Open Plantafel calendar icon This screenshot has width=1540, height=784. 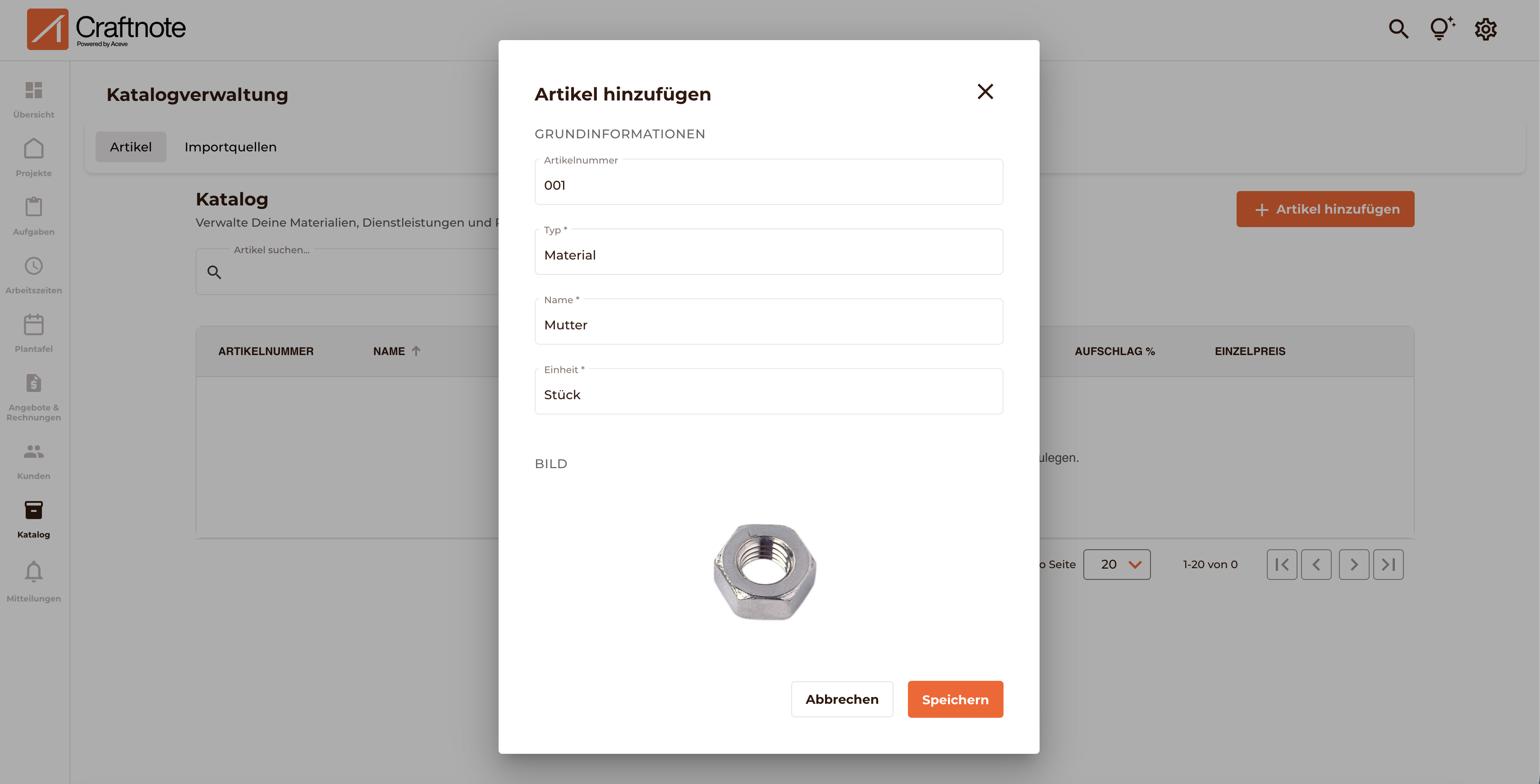[33, 325]
